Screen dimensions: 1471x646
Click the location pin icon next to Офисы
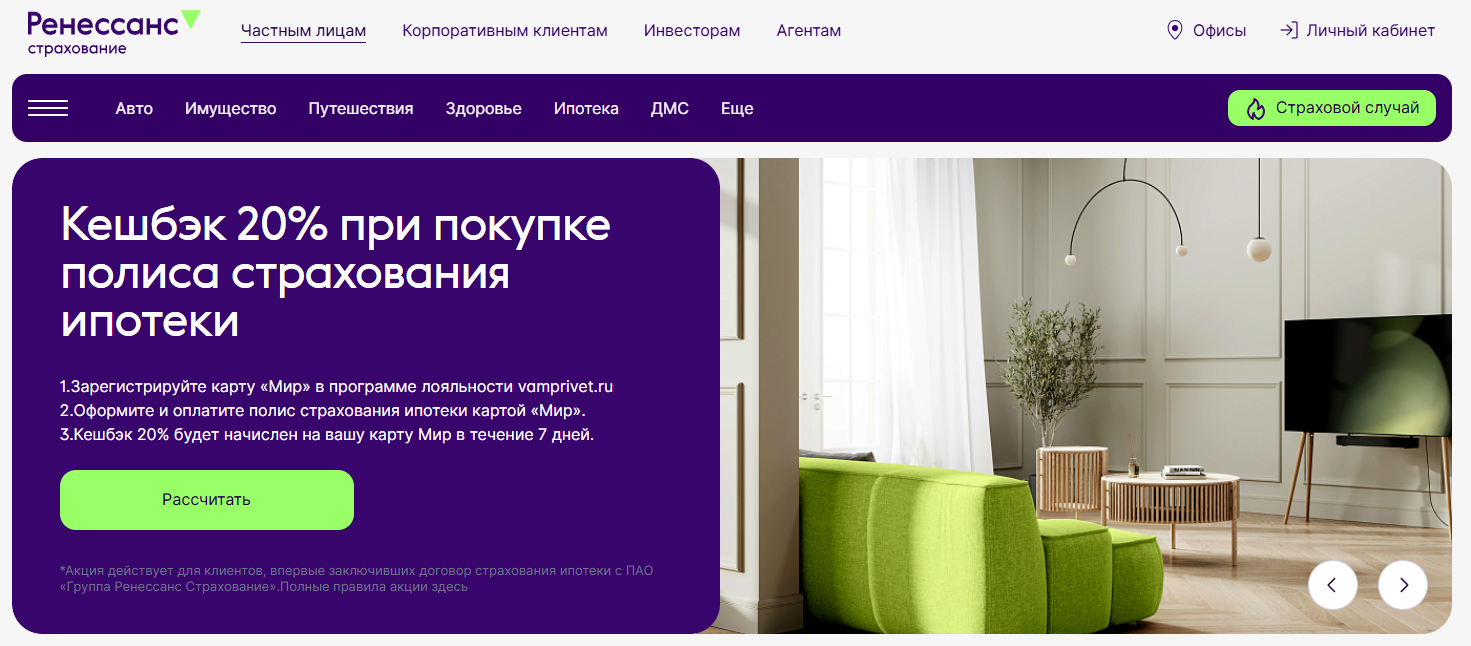click(1175, 30)
